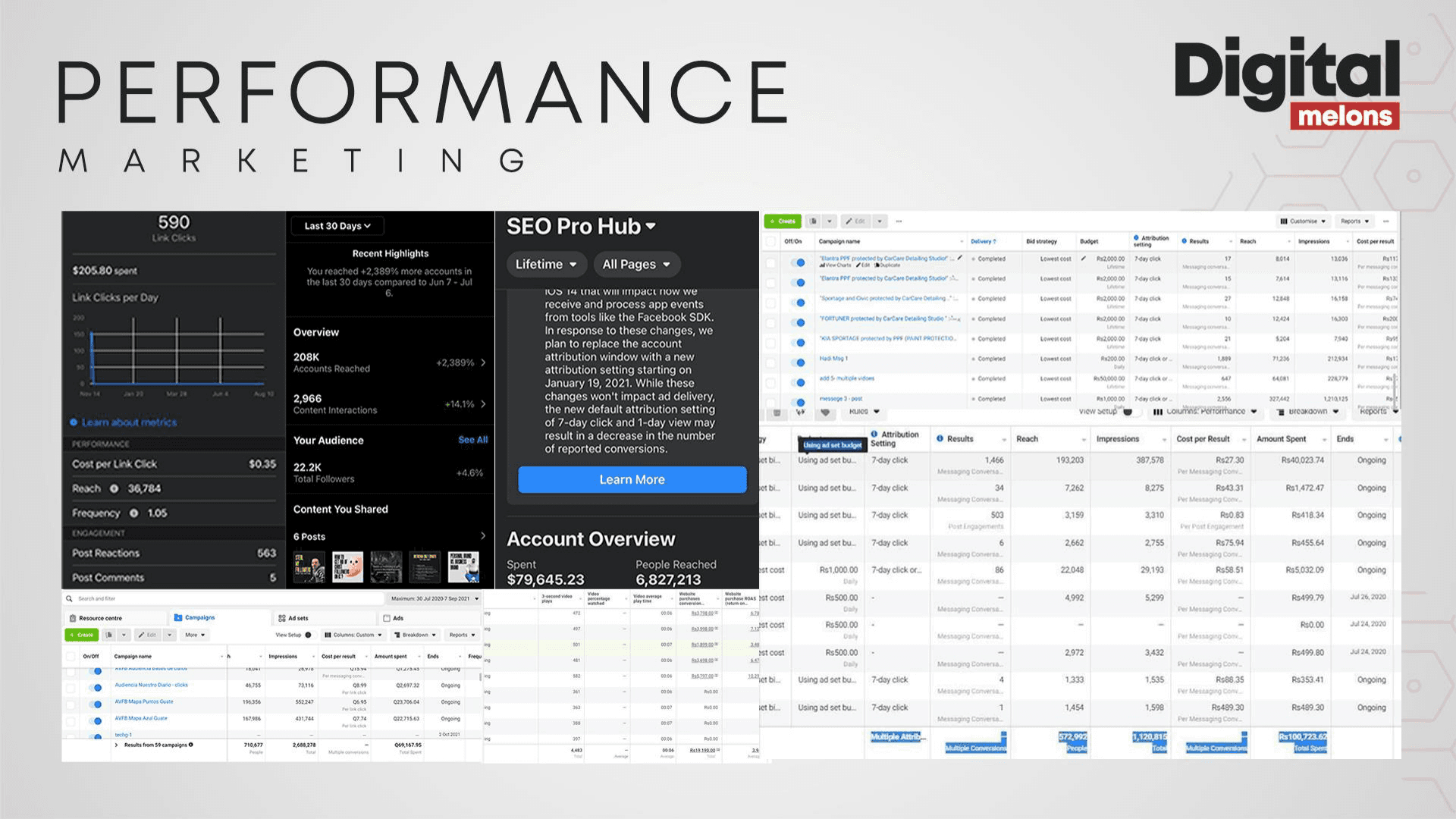Click the info icon next to Reach metric
This screenshot has height=819, width=1456.
pyautogui.click(x=114, y=489)
